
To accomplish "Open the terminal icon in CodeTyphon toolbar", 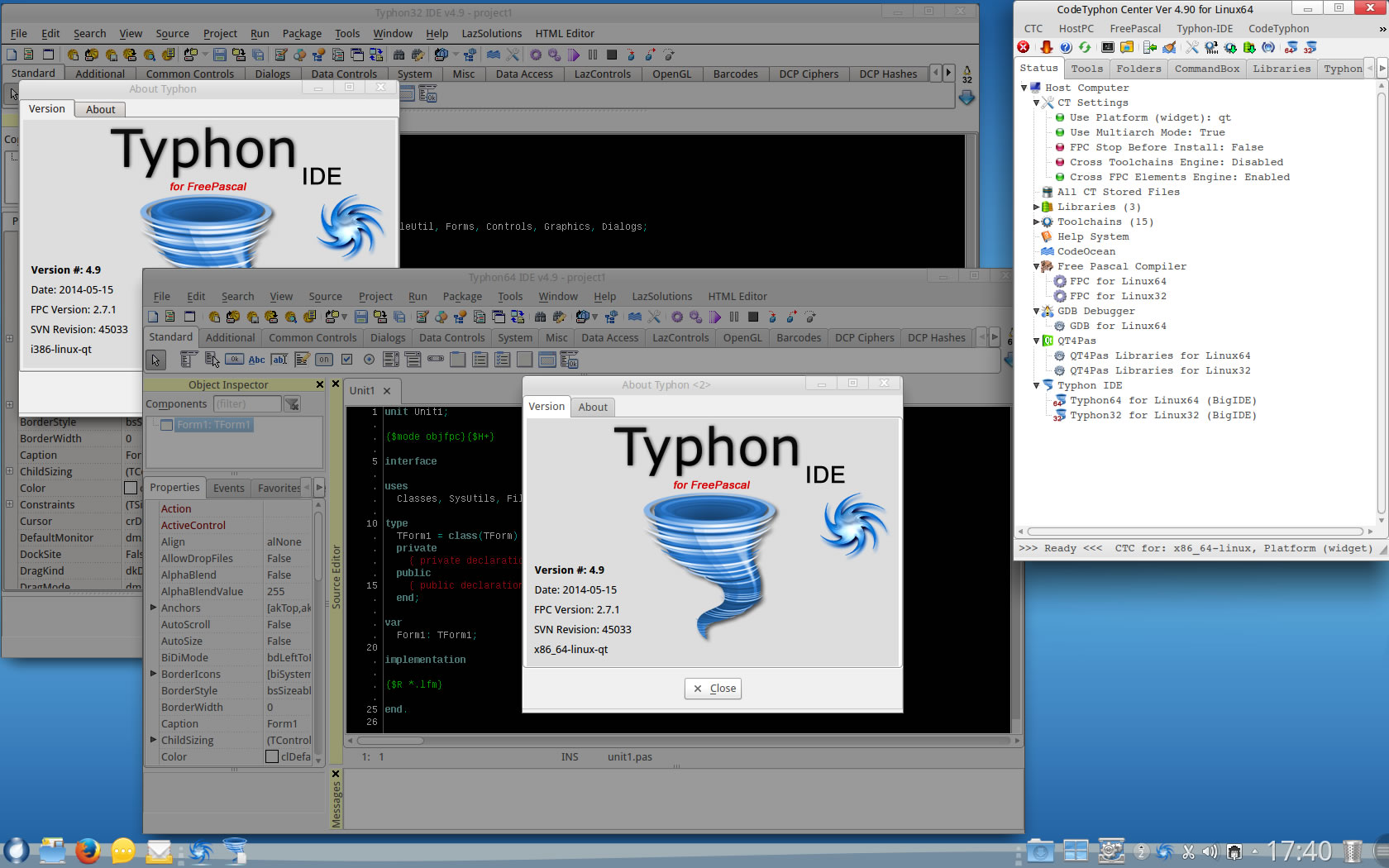I will point(1108,48).
